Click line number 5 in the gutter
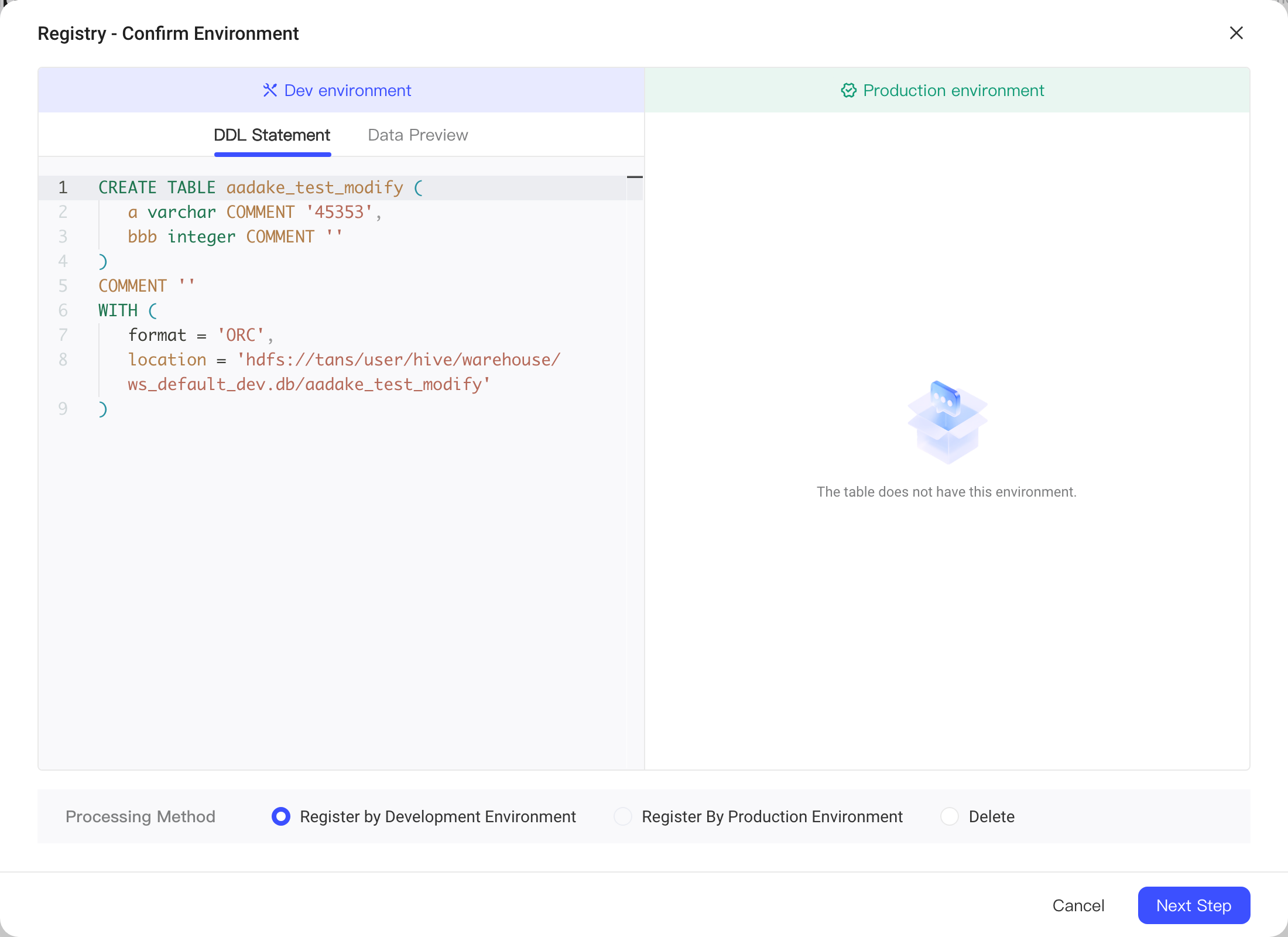Image resolution: width=1288 pixels, height=937 pixels. [63, 286]
